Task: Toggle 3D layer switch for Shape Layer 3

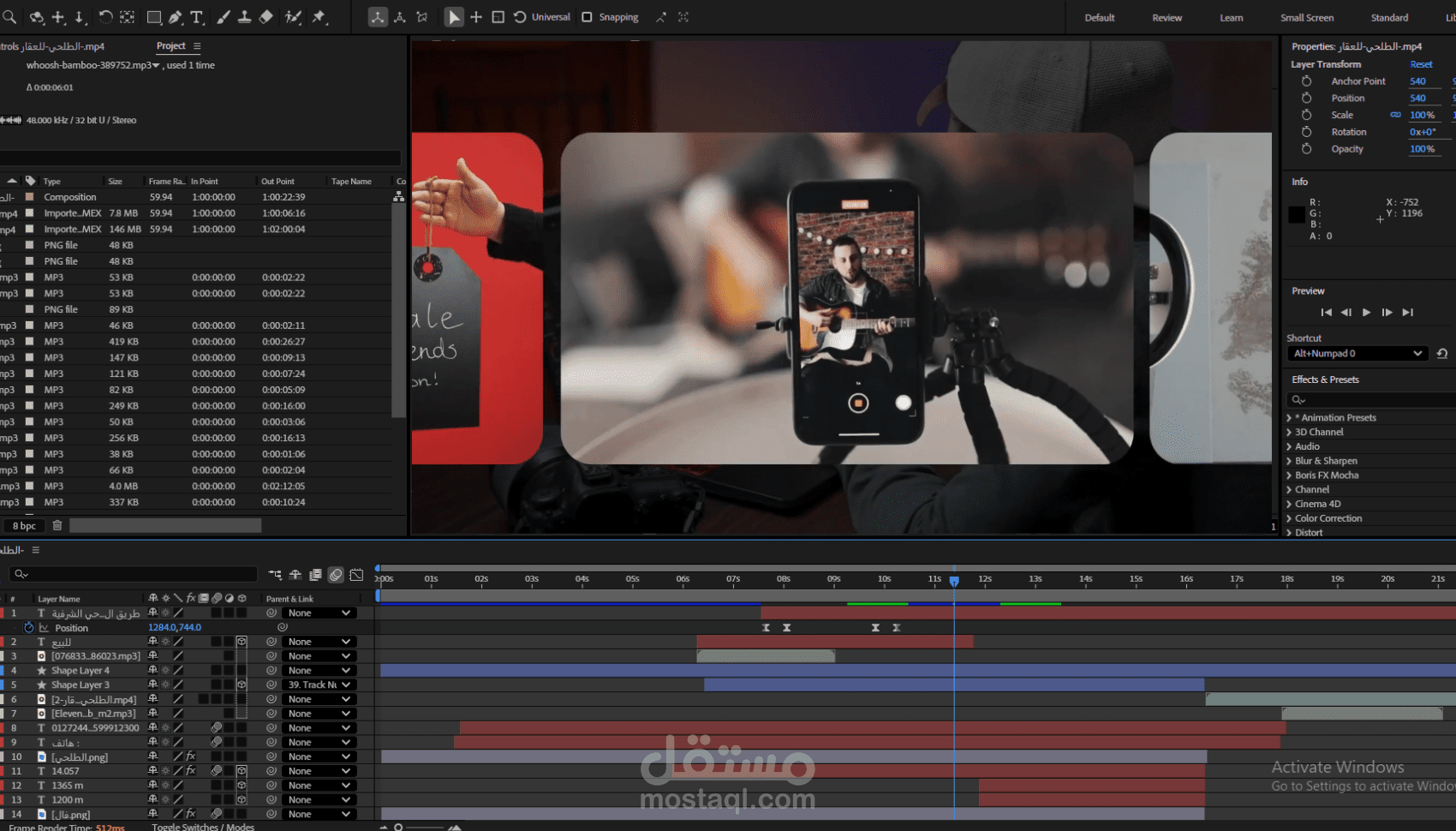Action: pos(242,685)
